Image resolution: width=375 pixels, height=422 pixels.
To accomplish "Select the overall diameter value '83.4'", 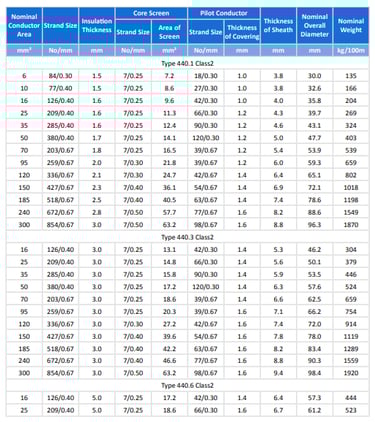I will coord(314,349).
